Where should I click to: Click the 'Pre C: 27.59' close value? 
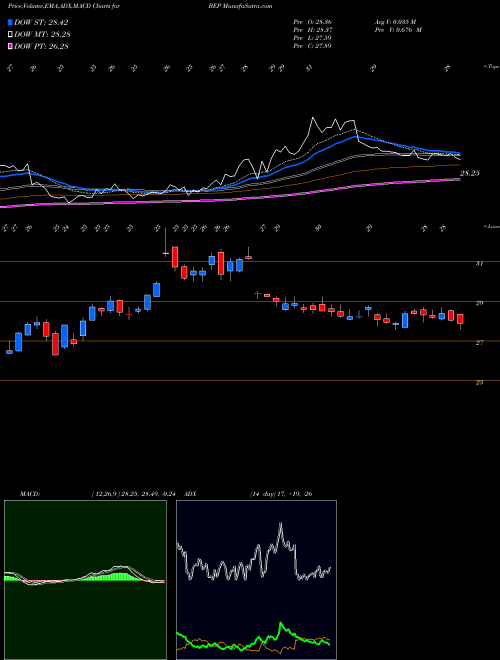tap(313, 46)
